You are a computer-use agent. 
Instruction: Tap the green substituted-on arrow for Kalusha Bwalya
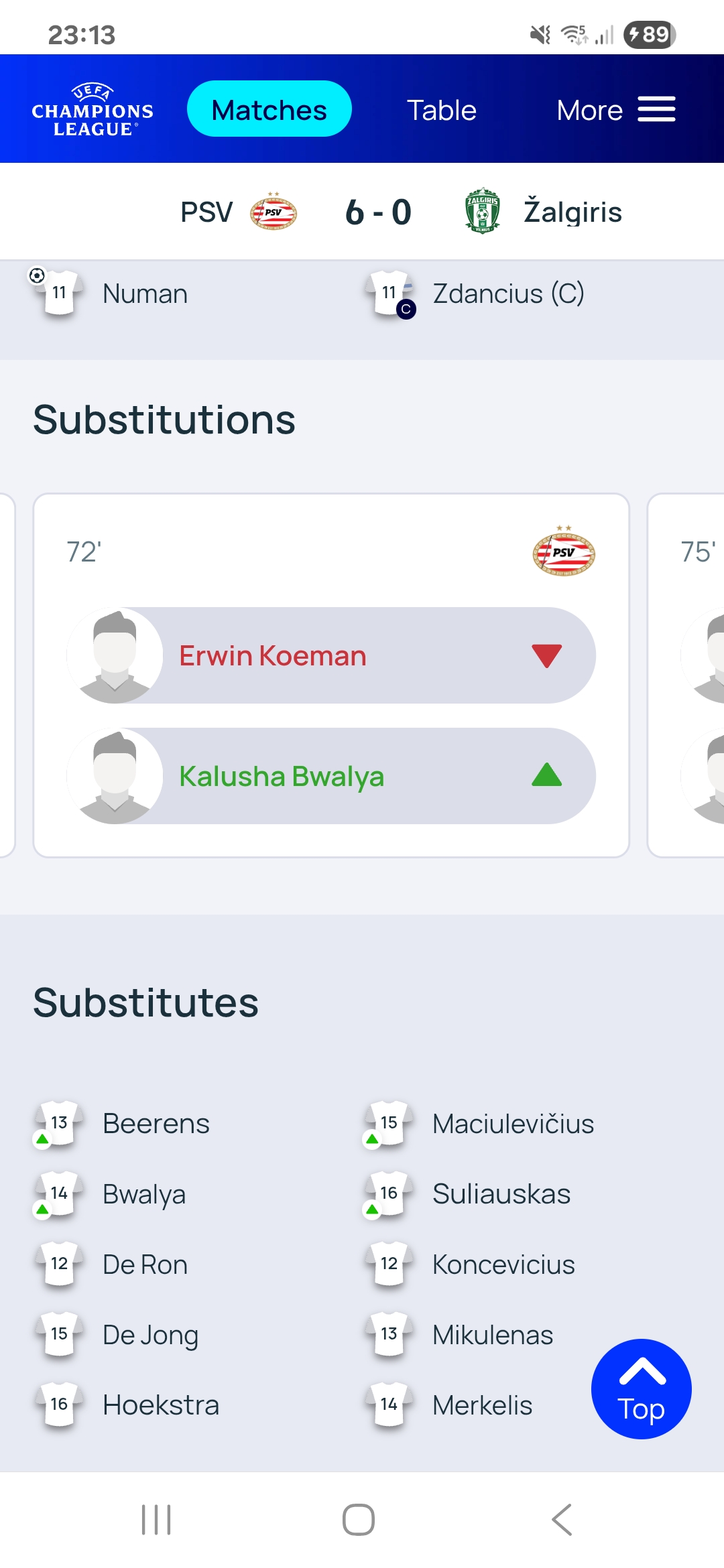click(x=546, y=775)
